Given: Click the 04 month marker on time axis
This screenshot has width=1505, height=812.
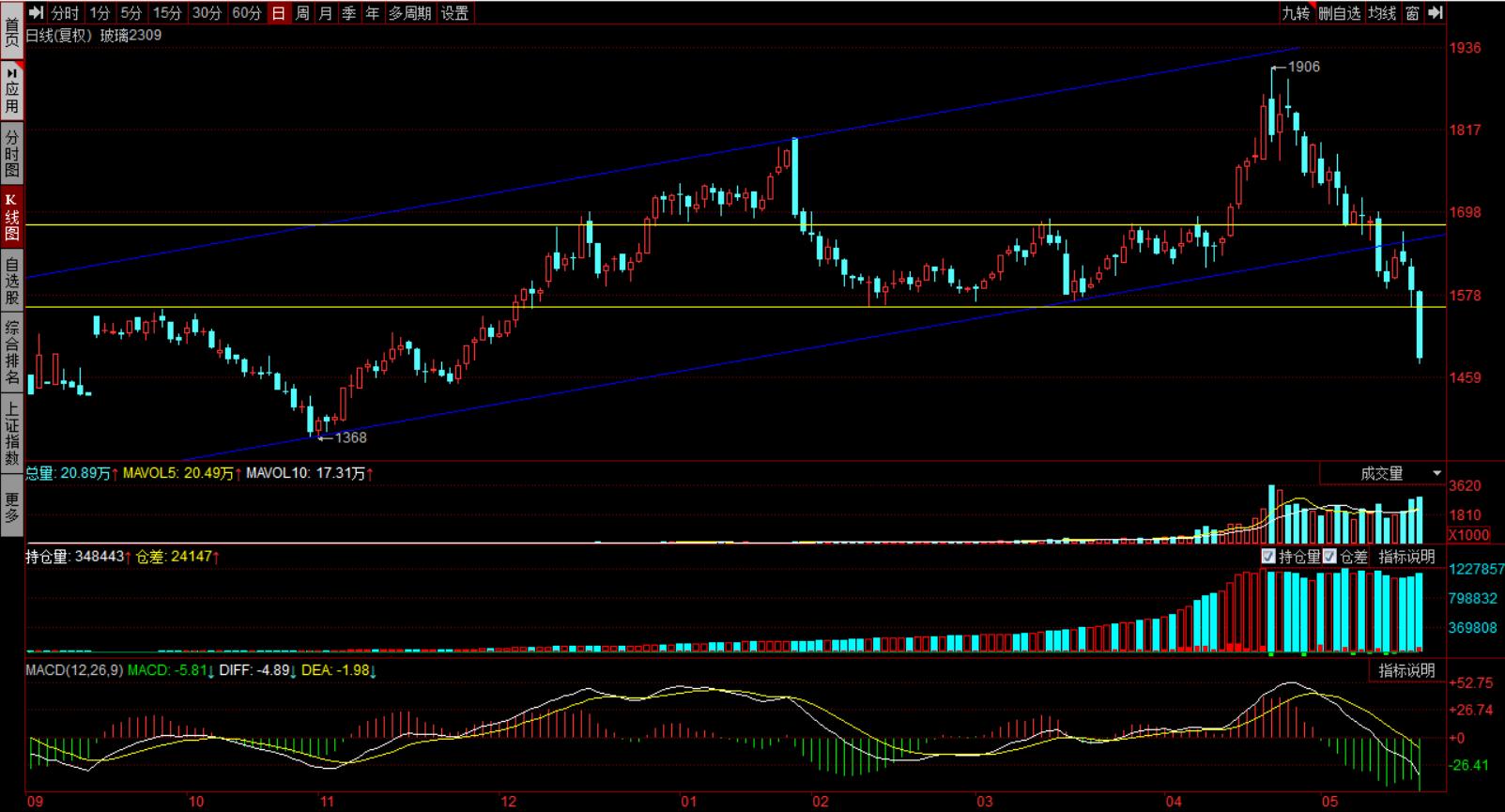Looking at the screenshot, I should point(1174,802).
